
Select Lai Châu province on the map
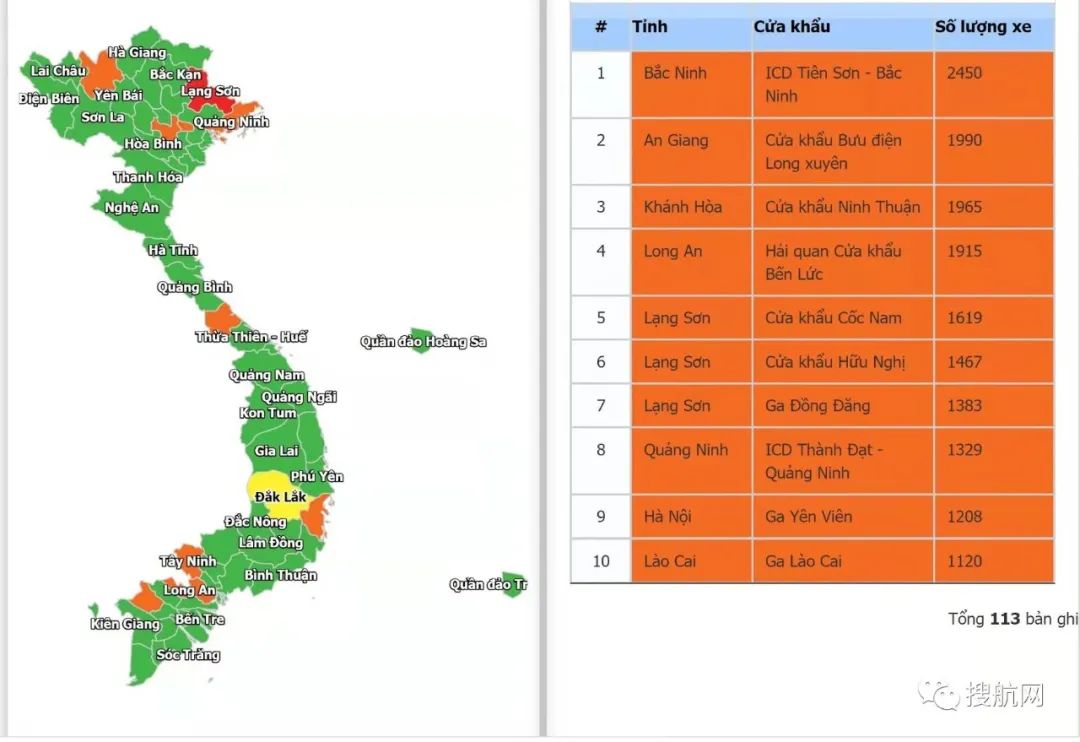tap(58, 71)
